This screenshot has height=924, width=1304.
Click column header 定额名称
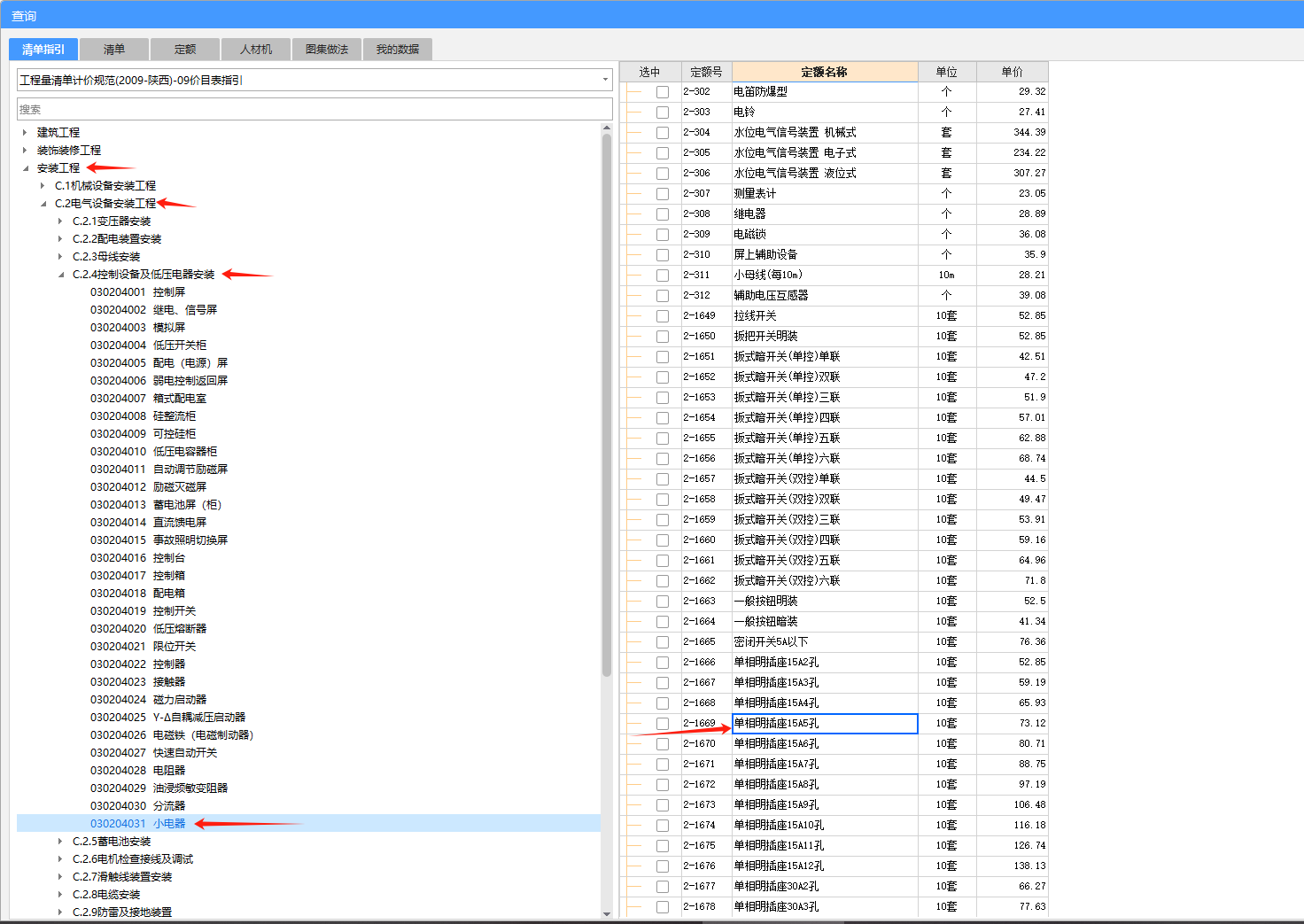pos(825,72)
